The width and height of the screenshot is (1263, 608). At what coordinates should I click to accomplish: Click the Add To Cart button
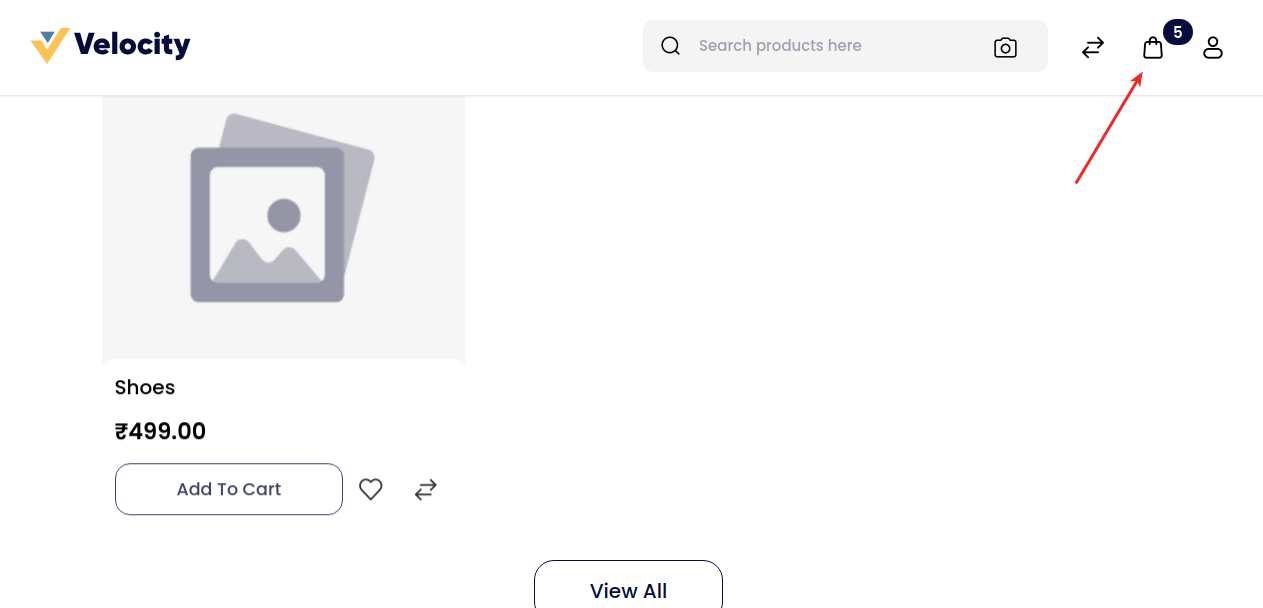[229, 489]
